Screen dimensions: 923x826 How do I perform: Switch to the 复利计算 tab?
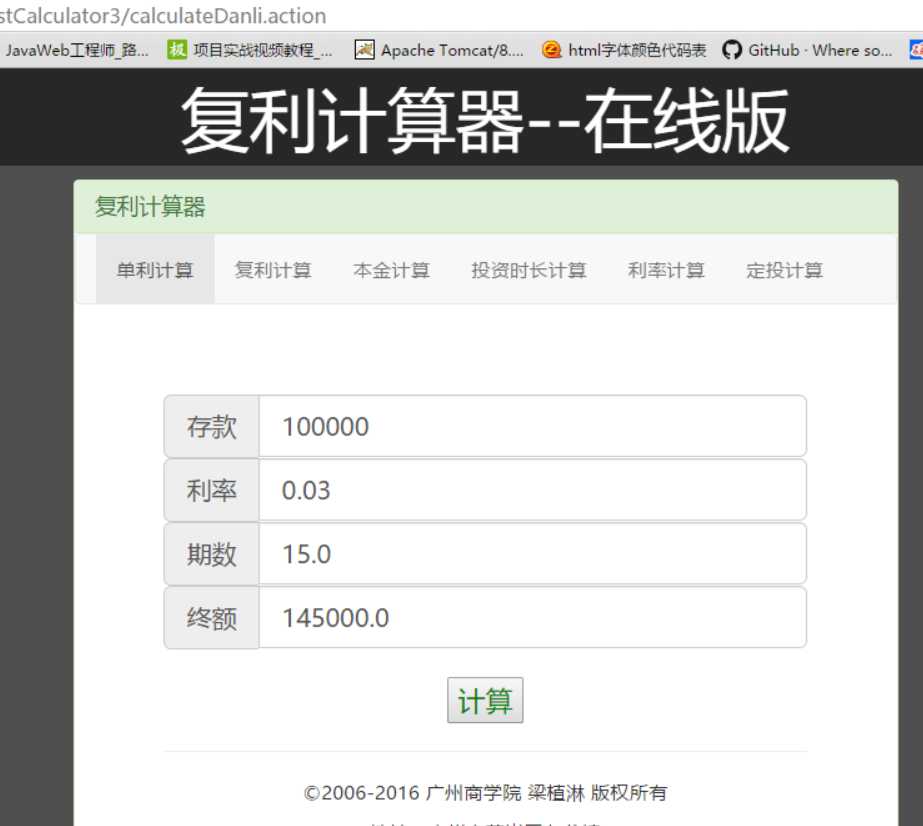coord(274,269)
